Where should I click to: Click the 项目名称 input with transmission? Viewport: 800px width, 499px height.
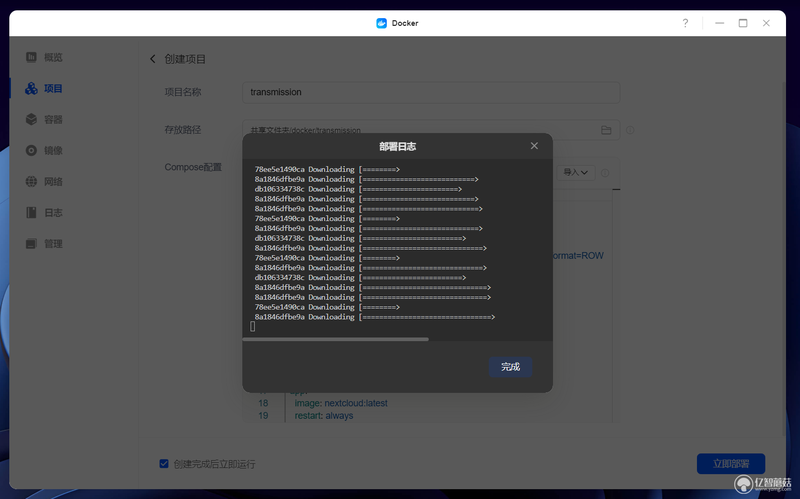click(x=431, y=92)
